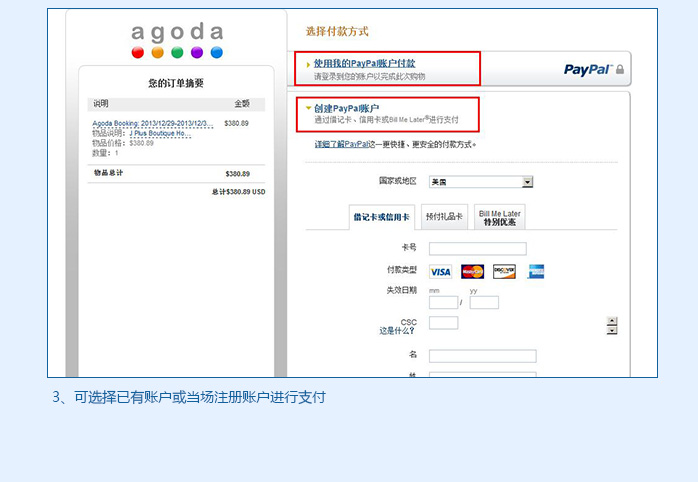The image size is (698, 482).
Task: Click the padlock icon next to PayPal
Action: point(620,69)
